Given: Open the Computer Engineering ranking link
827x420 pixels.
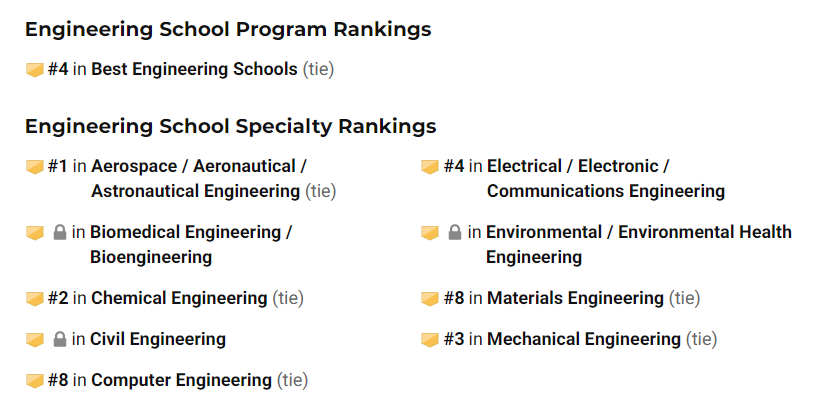Looking at the screenshot, I should (181, 381).
